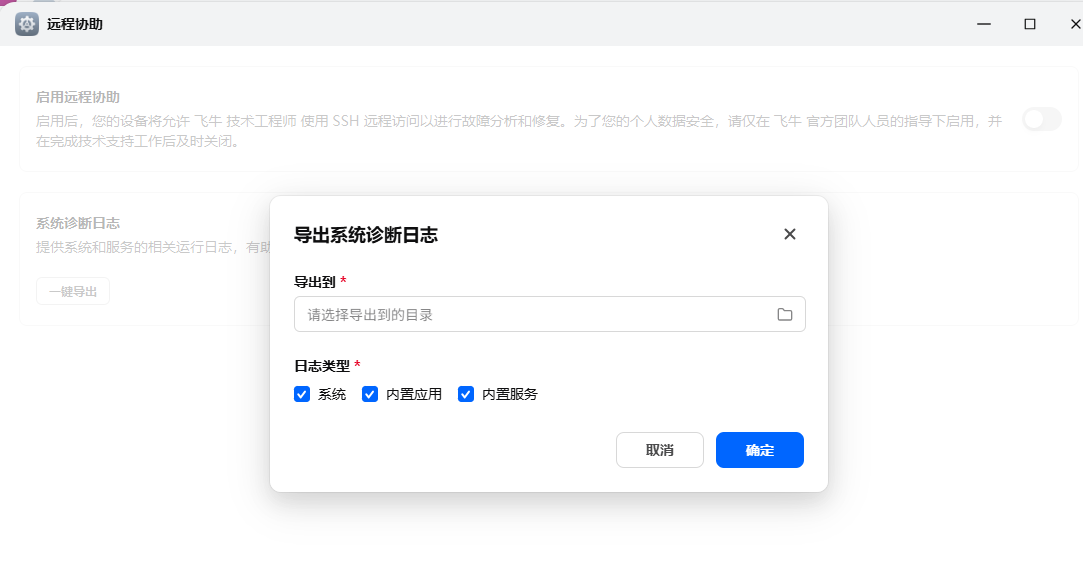Click the 日志类型 label
The image size is (1083, 588).
point(322,366)
